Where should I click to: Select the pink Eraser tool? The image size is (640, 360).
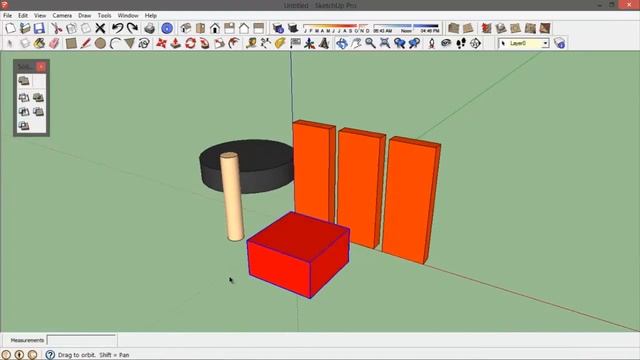[x=54, y=43]
